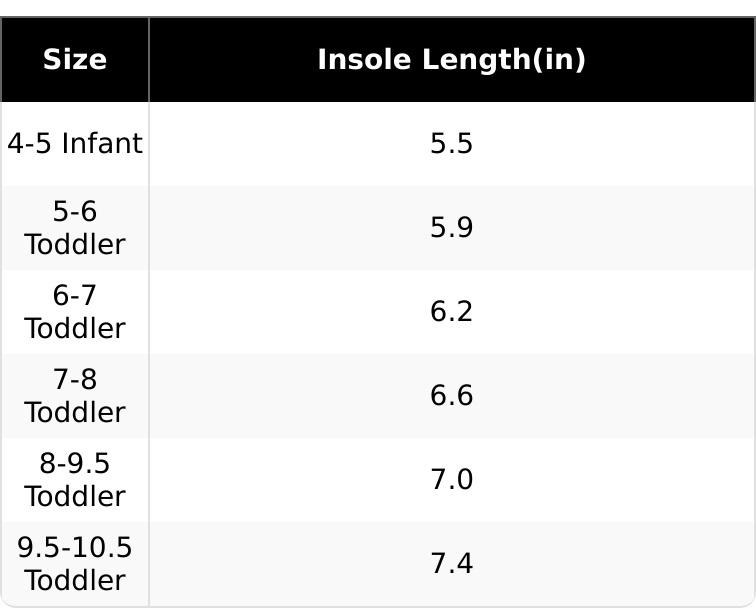Select the 7-8 Toddler size cell
756x608 pixels.
75,396
